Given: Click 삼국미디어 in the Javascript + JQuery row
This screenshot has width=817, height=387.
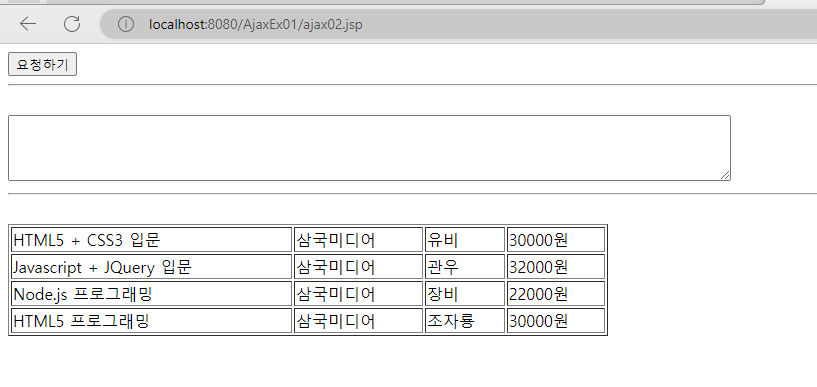Looking at the screenshot, I should (x=358, y=267).
